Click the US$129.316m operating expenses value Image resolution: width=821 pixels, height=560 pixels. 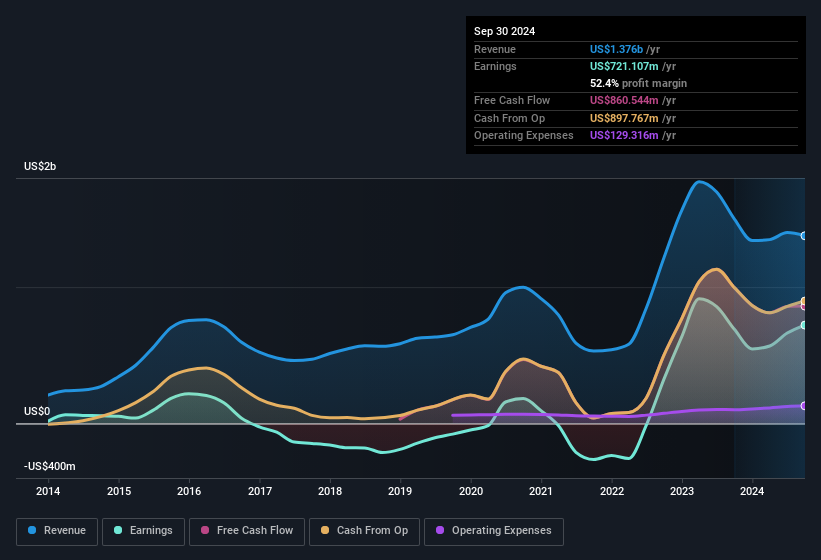(624, 136)
